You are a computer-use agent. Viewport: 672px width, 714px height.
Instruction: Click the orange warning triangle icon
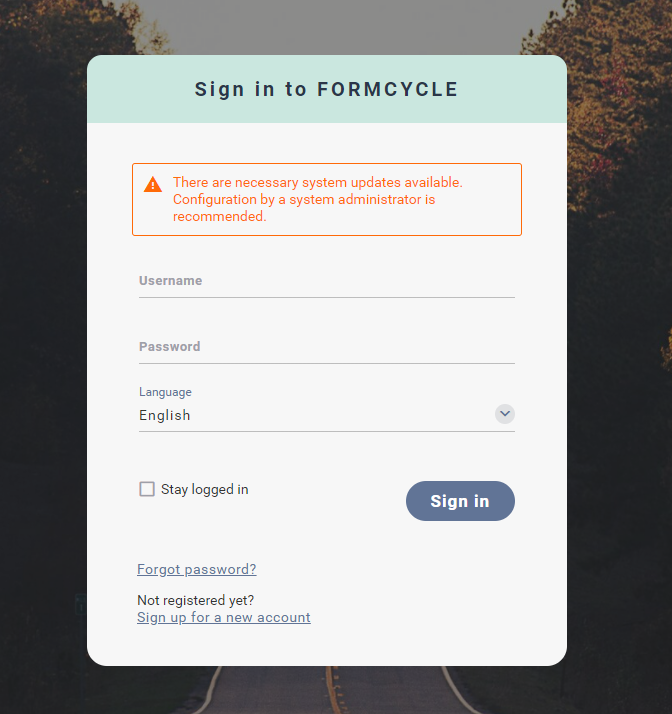153,184
